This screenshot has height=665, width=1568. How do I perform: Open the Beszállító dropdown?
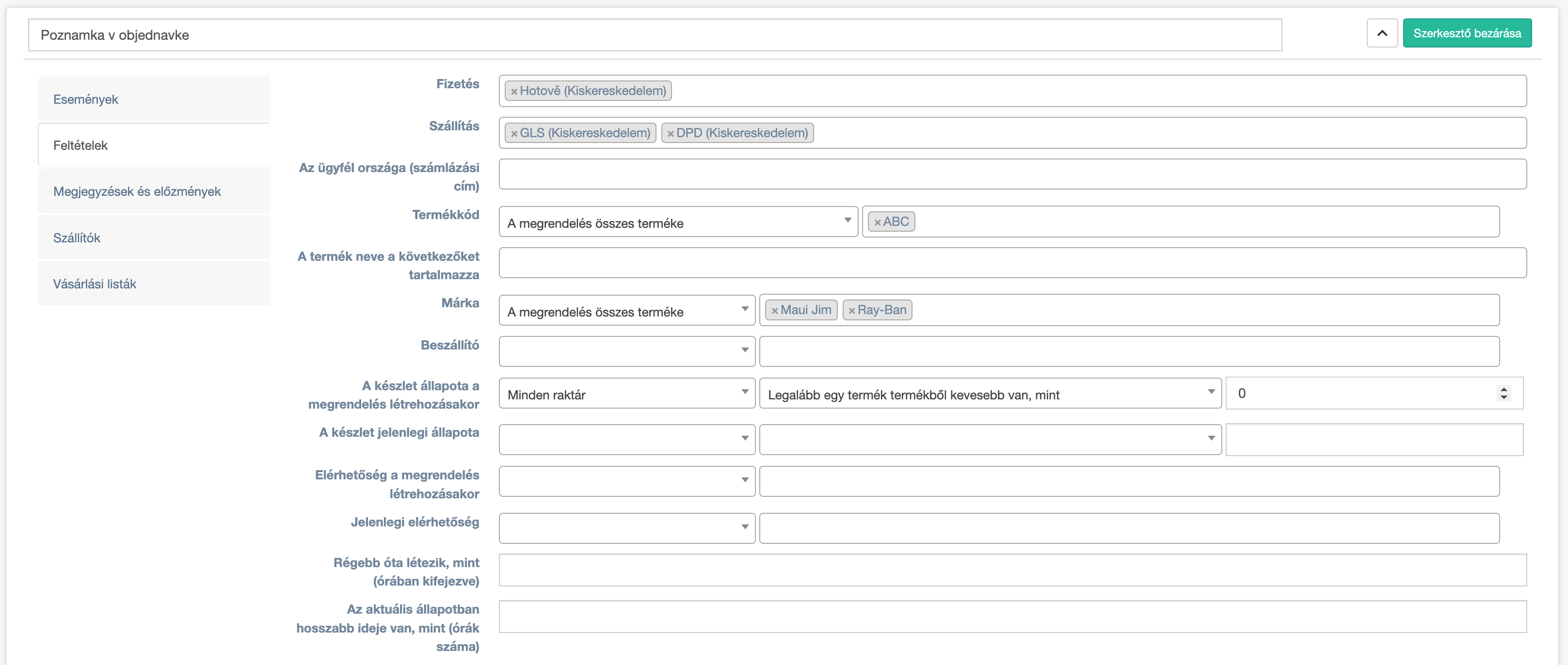627,351
